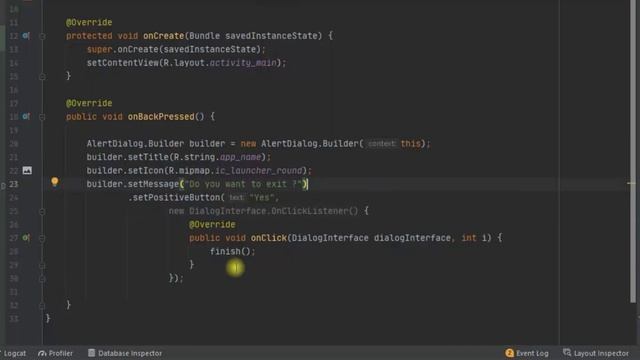The width and height of the screenshot is (640, 360).
Task: Click the fold end marker on line 29
Action: coord(42,265)
